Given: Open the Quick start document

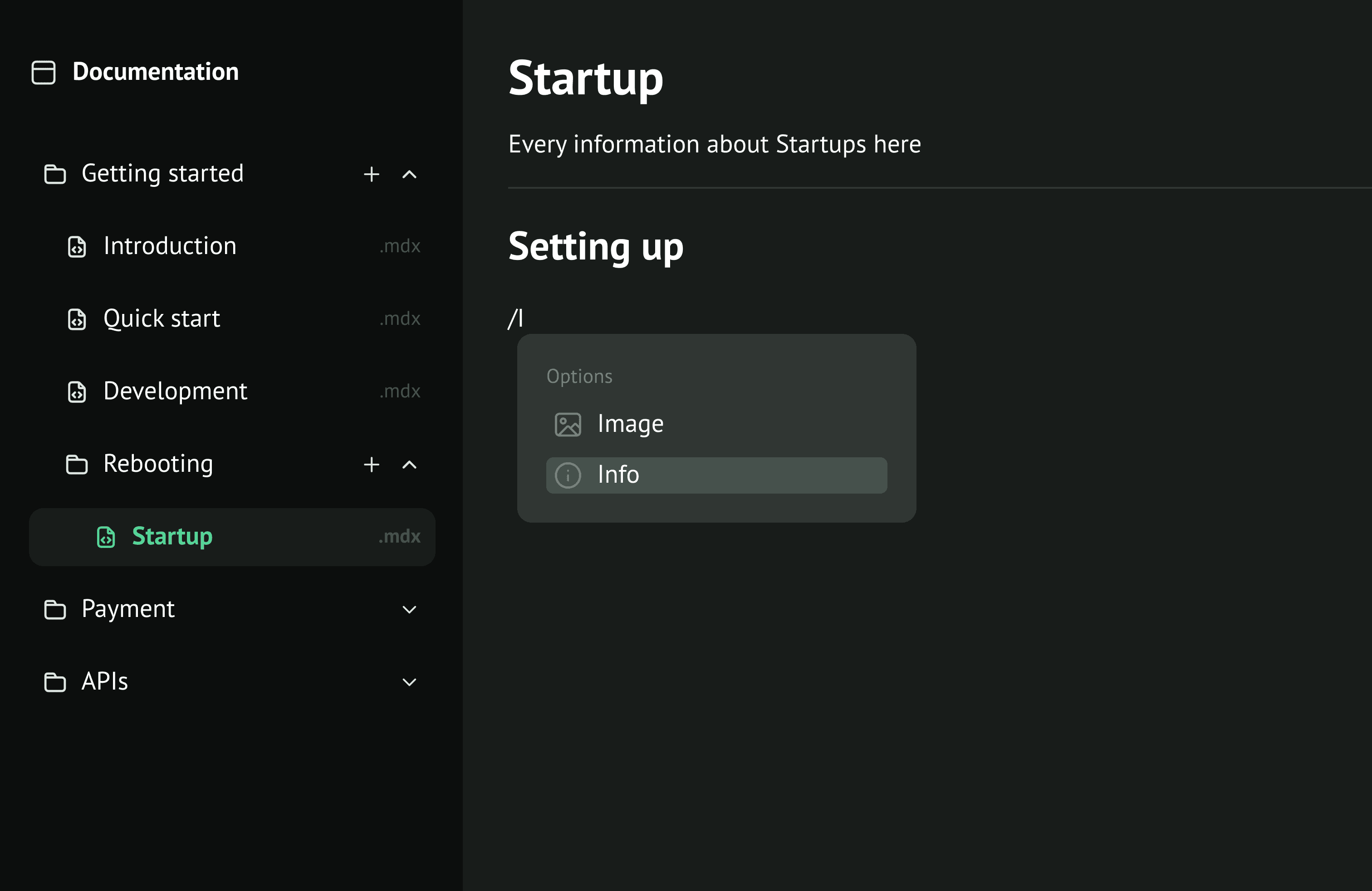Looking at the screenshot, I should pos(162,319).
